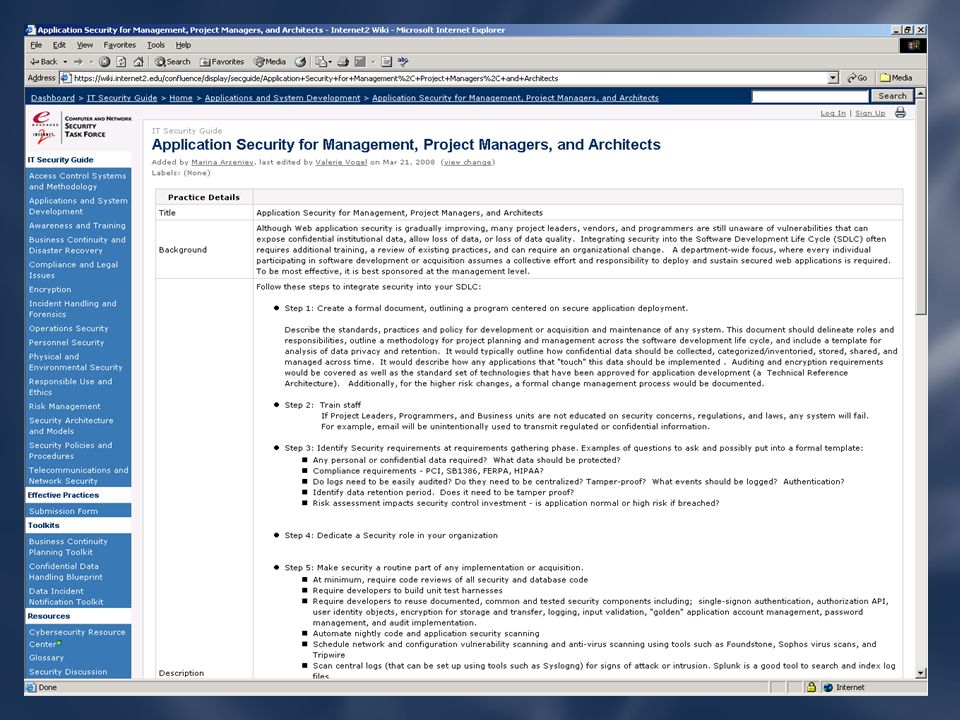The height and width of the screenshot is (720, 960).
Task: Click the Edit page toolbar icon
Action: tap(359, 62)
